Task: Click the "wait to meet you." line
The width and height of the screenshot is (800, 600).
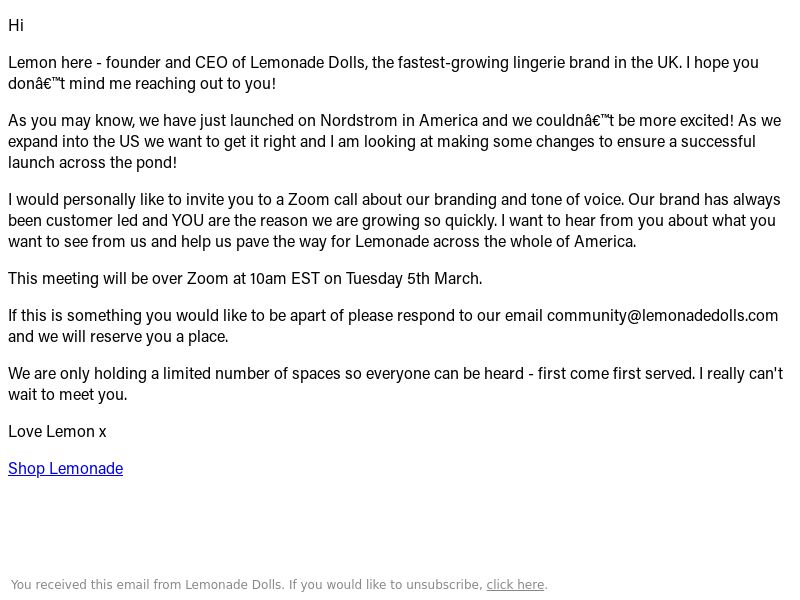Action: pyautogui.click(x=67, y=394)
